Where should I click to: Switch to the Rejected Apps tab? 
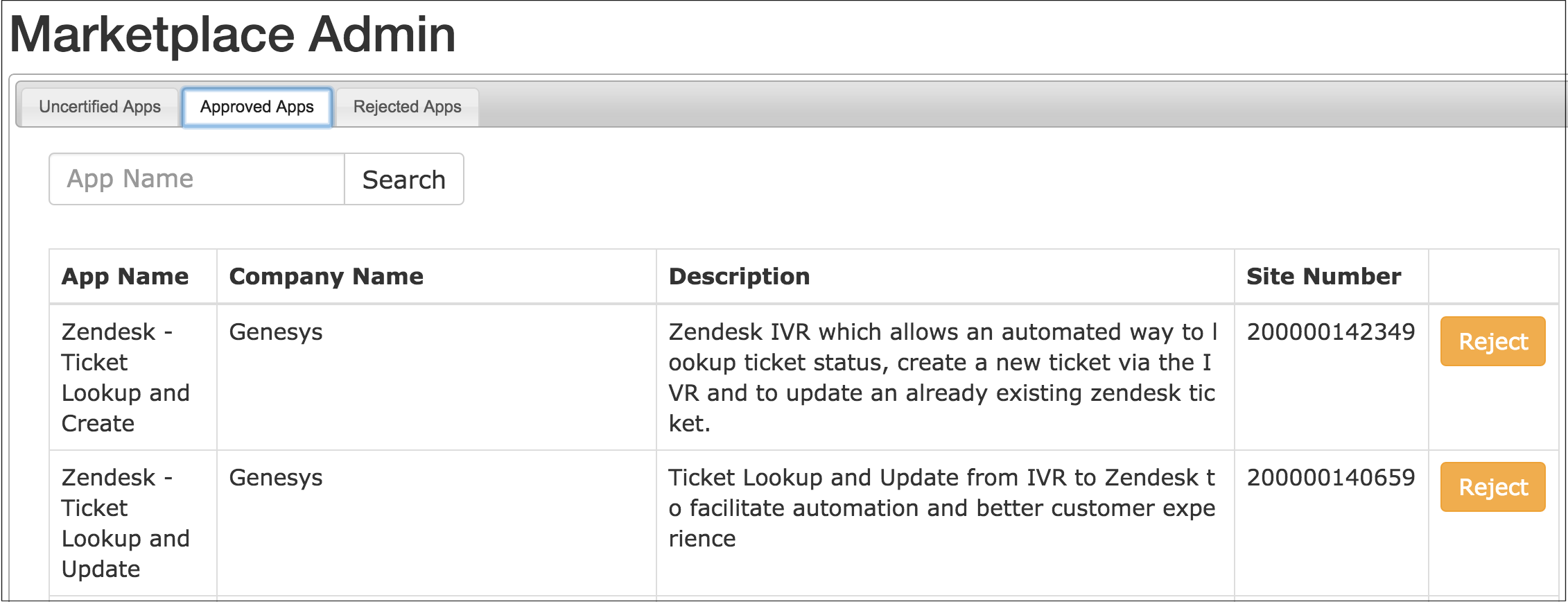[x=407, y=107]
